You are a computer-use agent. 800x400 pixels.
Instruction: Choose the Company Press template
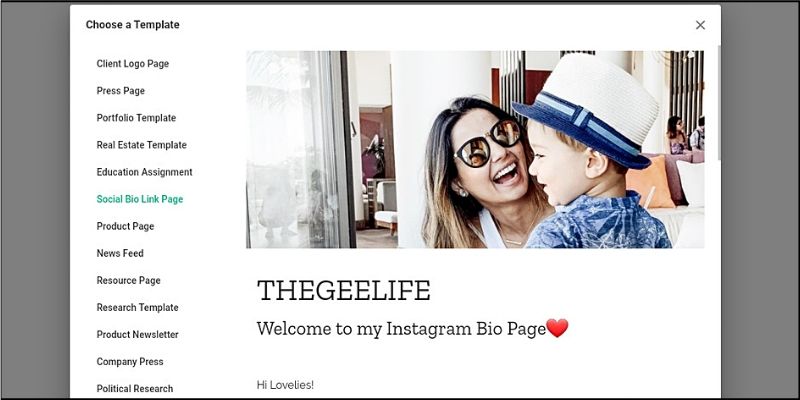click(130, 361)
